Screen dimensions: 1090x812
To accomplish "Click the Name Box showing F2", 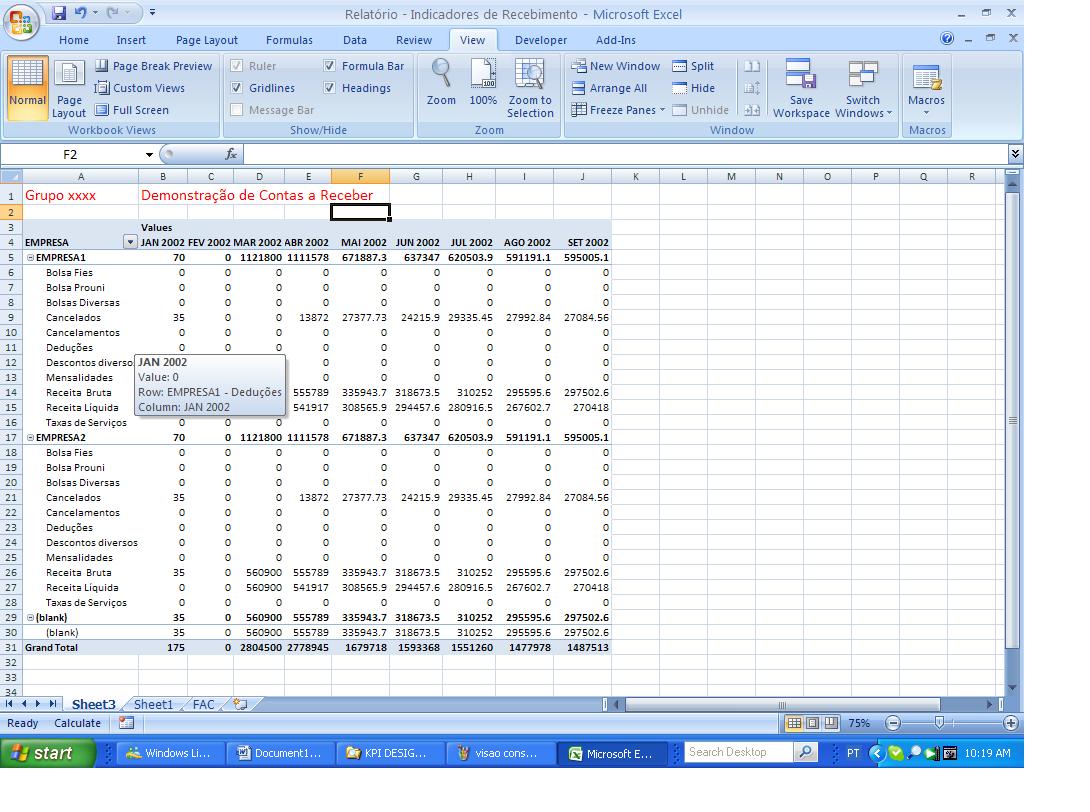I will click(x=70, y=155).
